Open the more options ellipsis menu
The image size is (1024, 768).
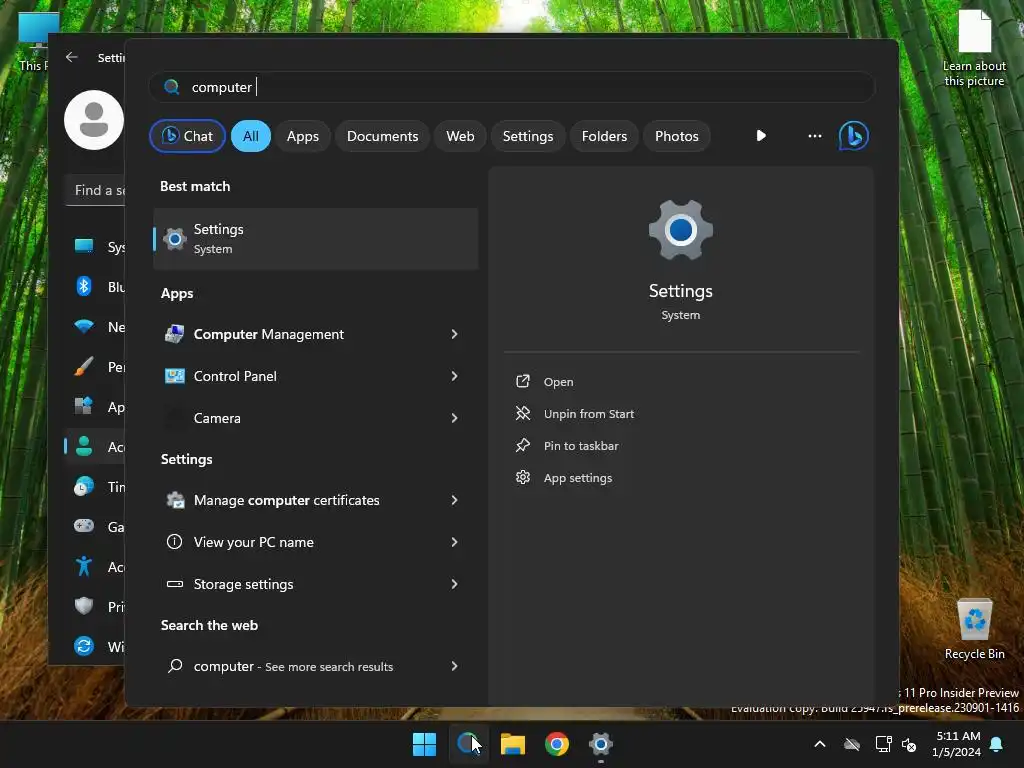click(814, 136)
